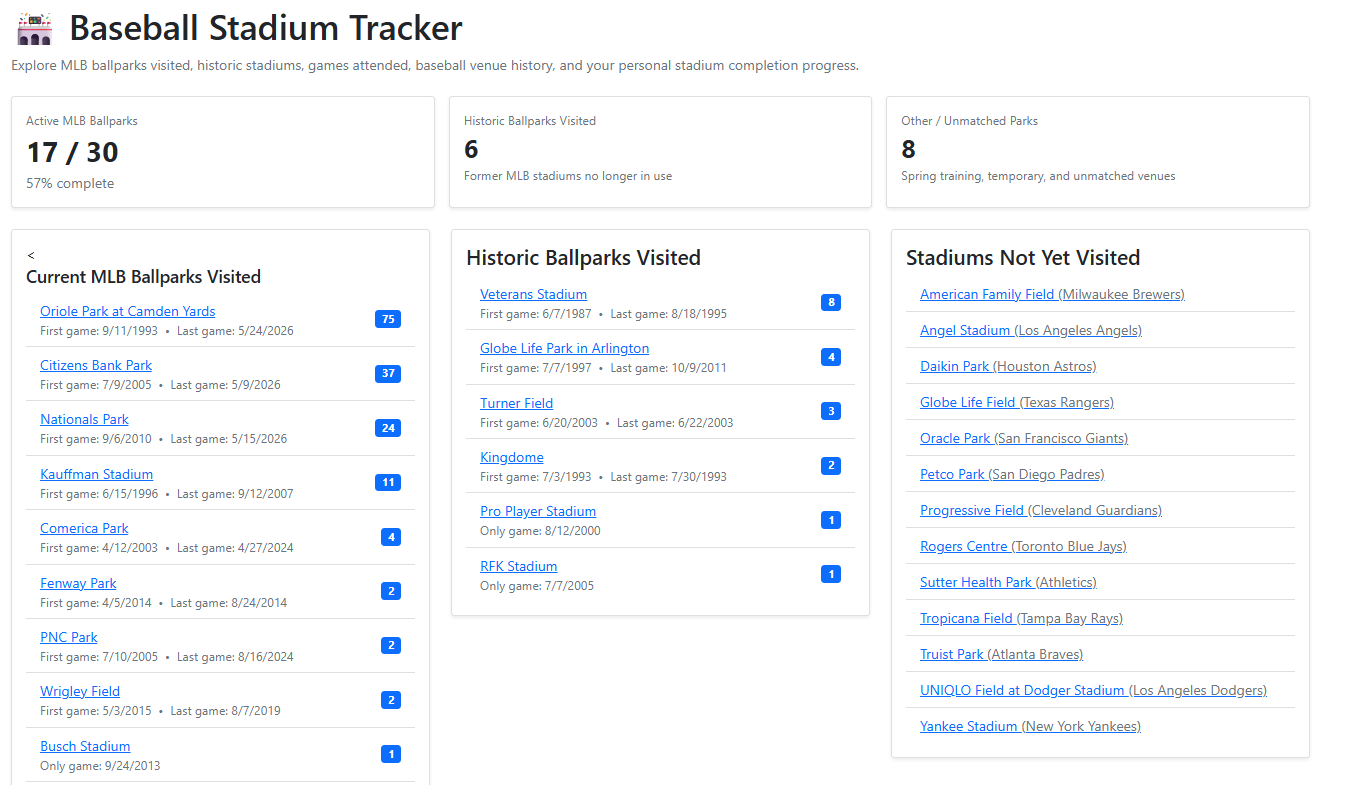This screenshot has width=1364, height=785.
Task: Click the Stadiums Not Yet Visited heading
Action: click(x=1023, y=258)
